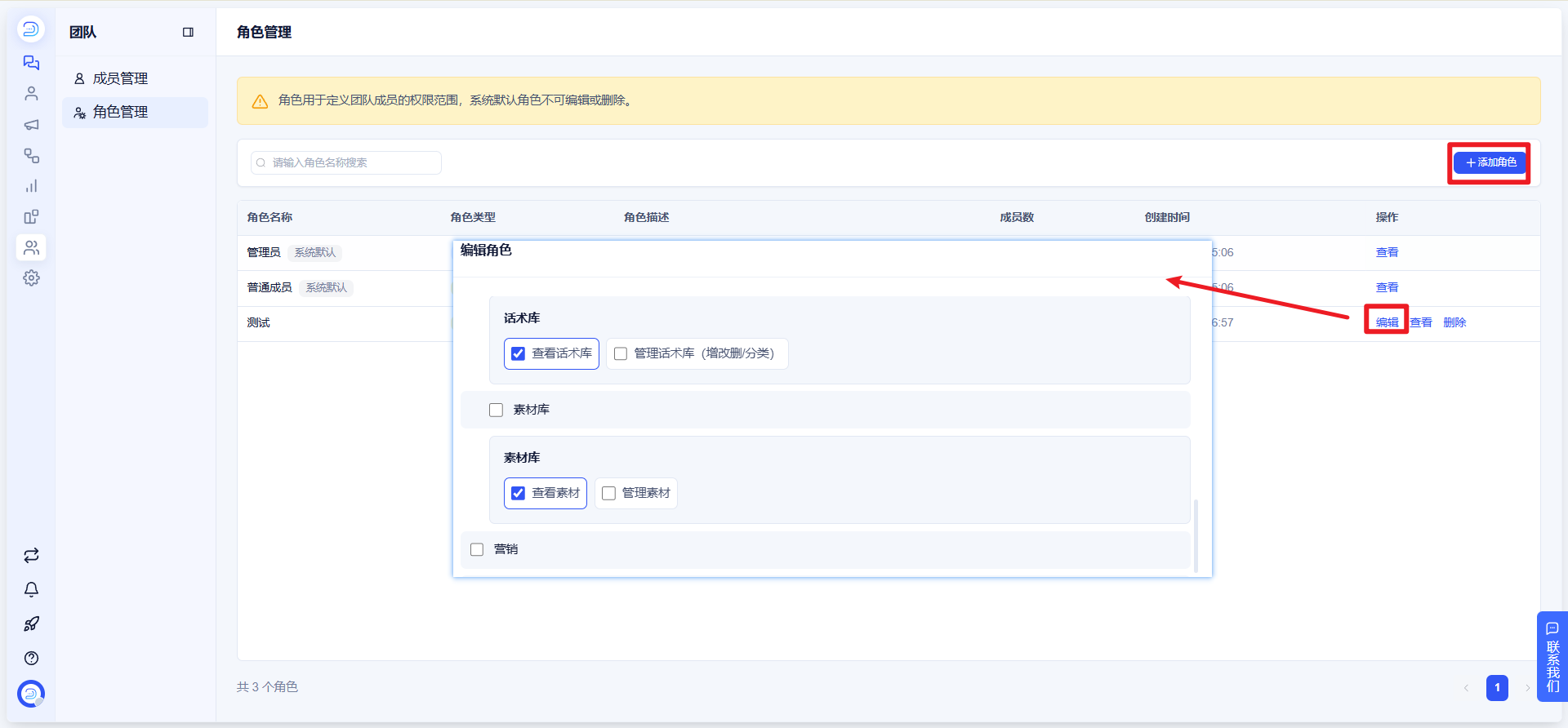The height and width of the screenshot is (728, 1568).
Task: Tick the 素材库 group checkbox
Action: pos(496,410)
